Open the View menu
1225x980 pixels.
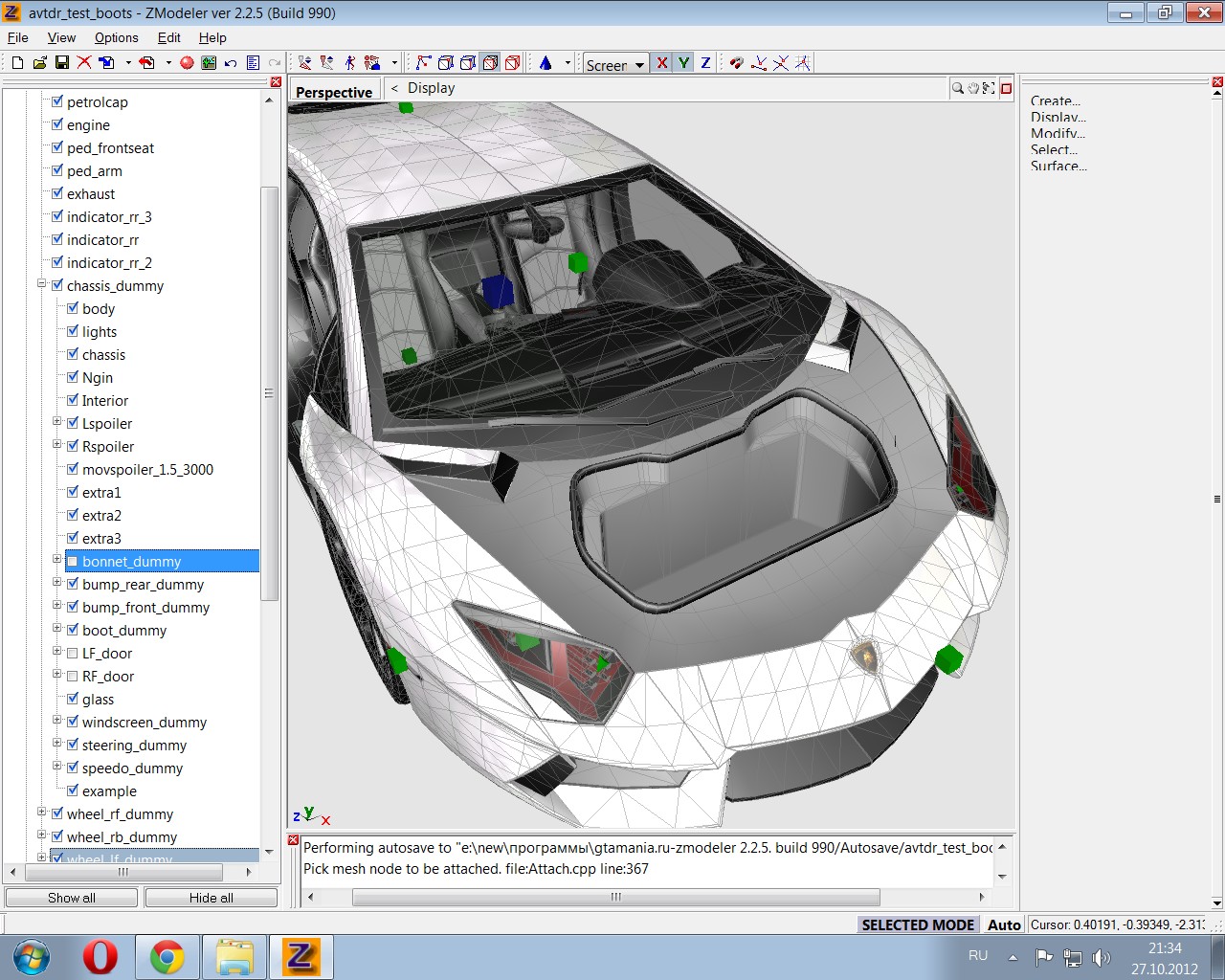(61, 37)
